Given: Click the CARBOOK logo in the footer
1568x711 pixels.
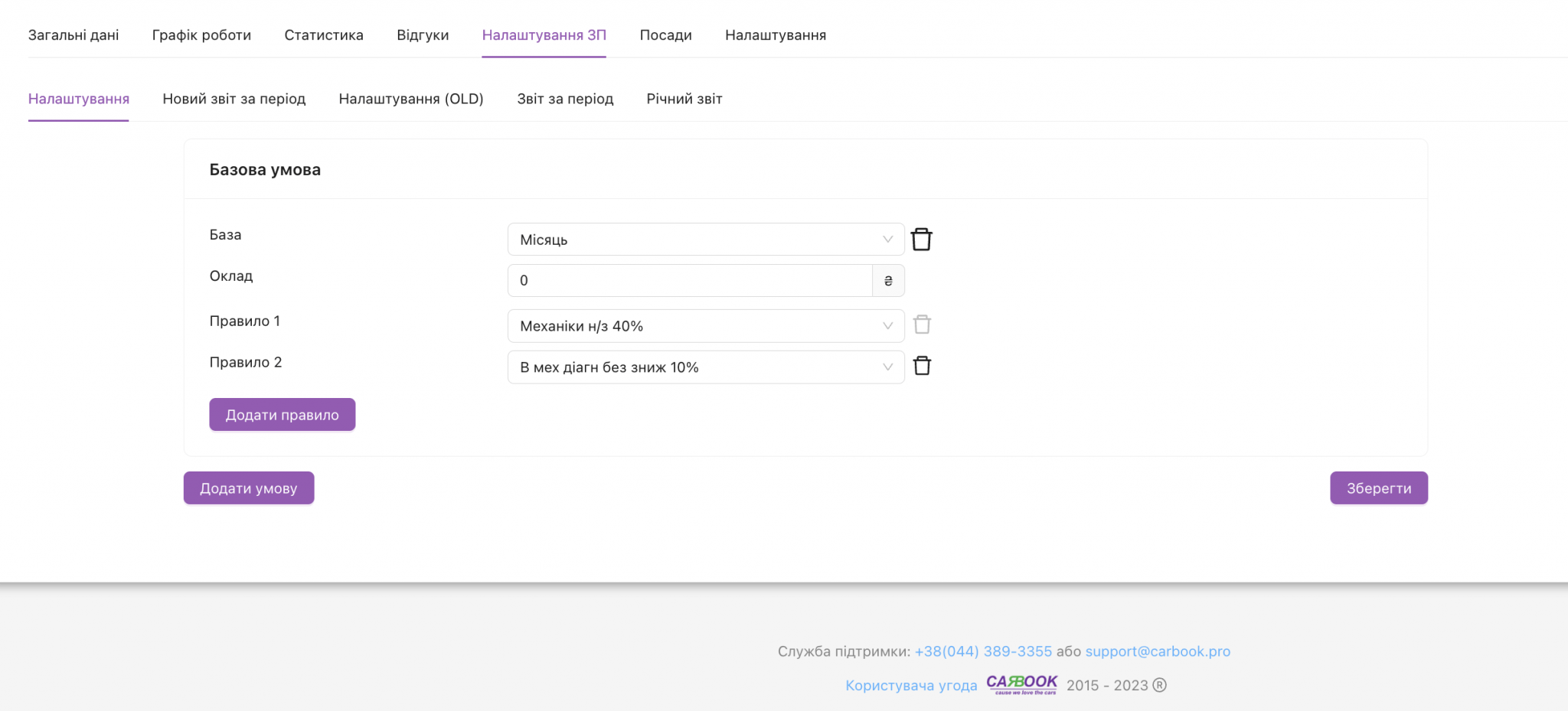Looking at the screenshot, I should [x=1021, y=684].
